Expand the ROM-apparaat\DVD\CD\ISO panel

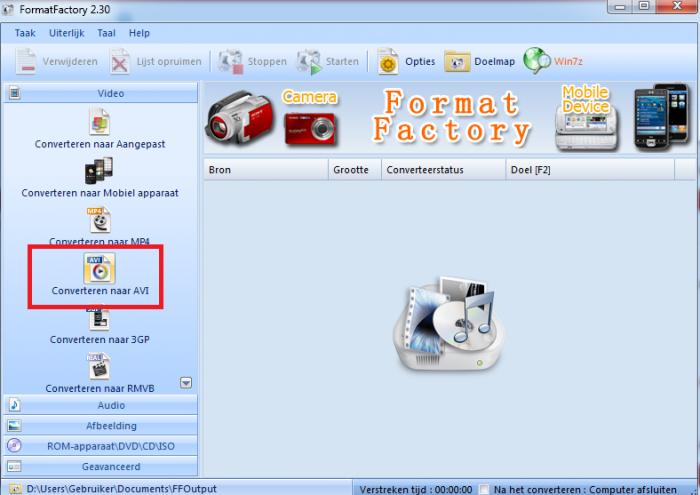click(100, 446)
